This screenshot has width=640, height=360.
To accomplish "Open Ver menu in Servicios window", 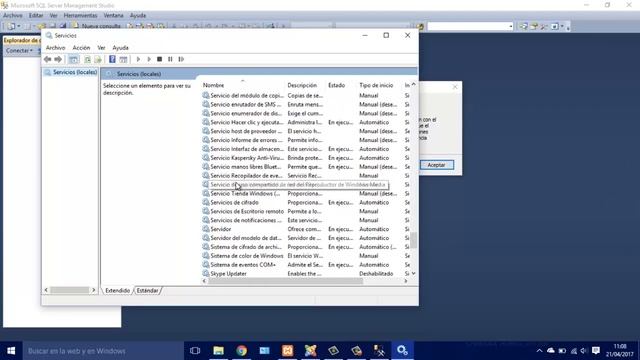I will pyautogui.click(x=101, y=48).
